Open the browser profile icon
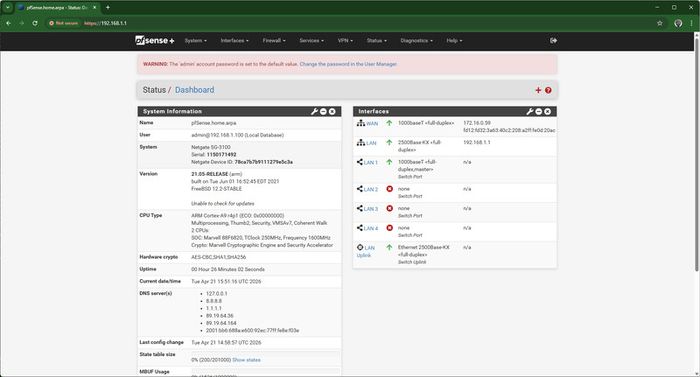 pos(678,23)
